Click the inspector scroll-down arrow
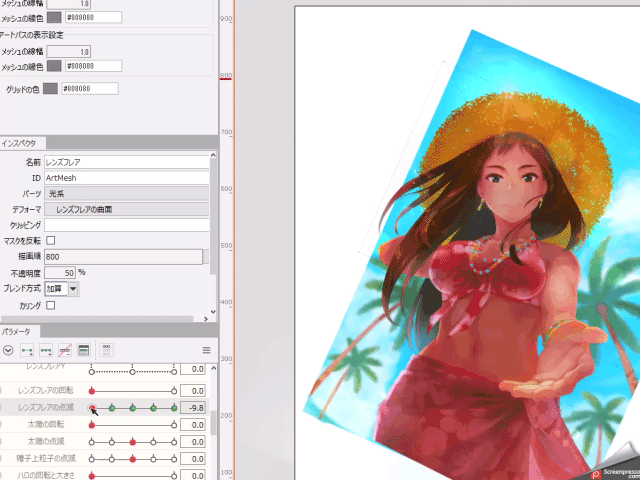Viewport: 640px width, 480px height. 213,311
